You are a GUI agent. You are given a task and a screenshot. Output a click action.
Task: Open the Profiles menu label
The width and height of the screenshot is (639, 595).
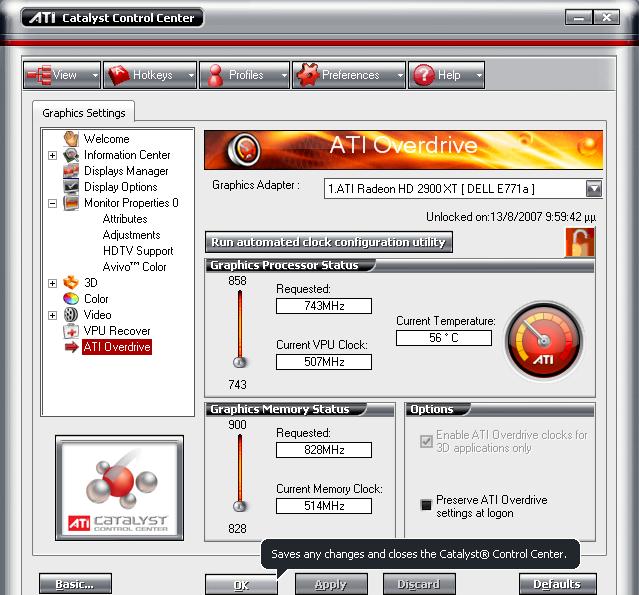(x=246, y=75)
